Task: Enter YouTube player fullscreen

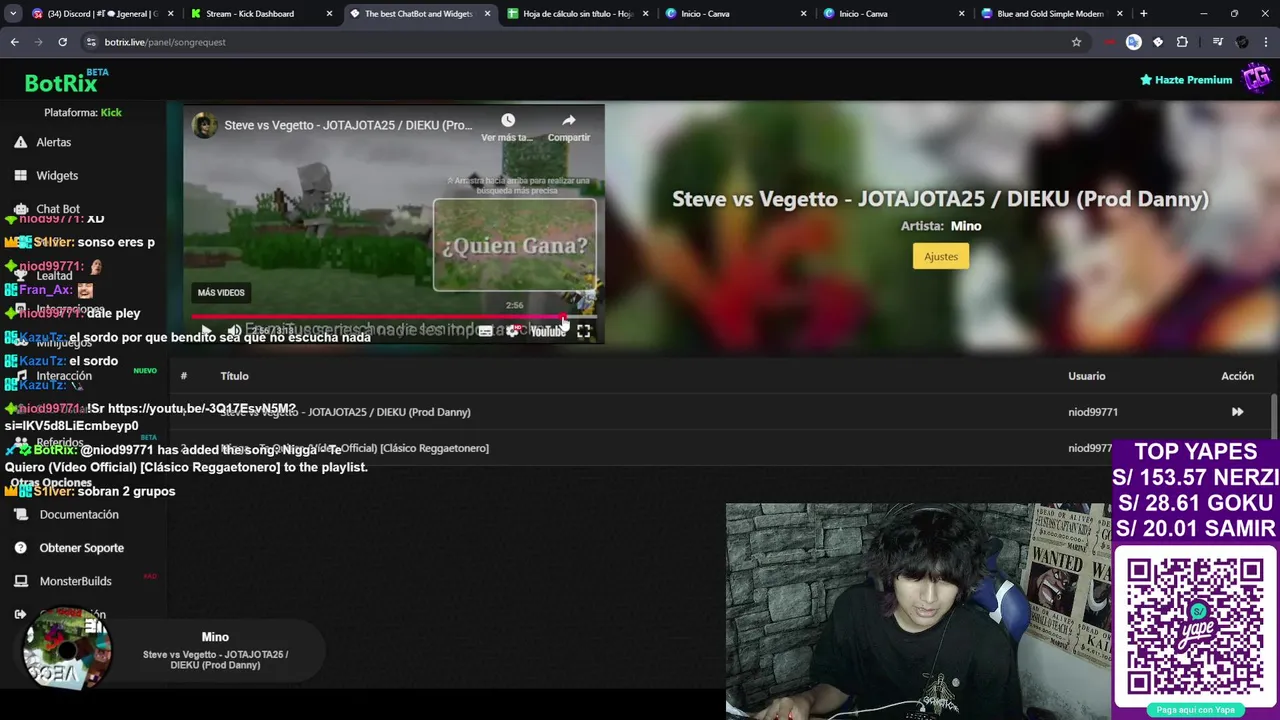Action: 584,331
